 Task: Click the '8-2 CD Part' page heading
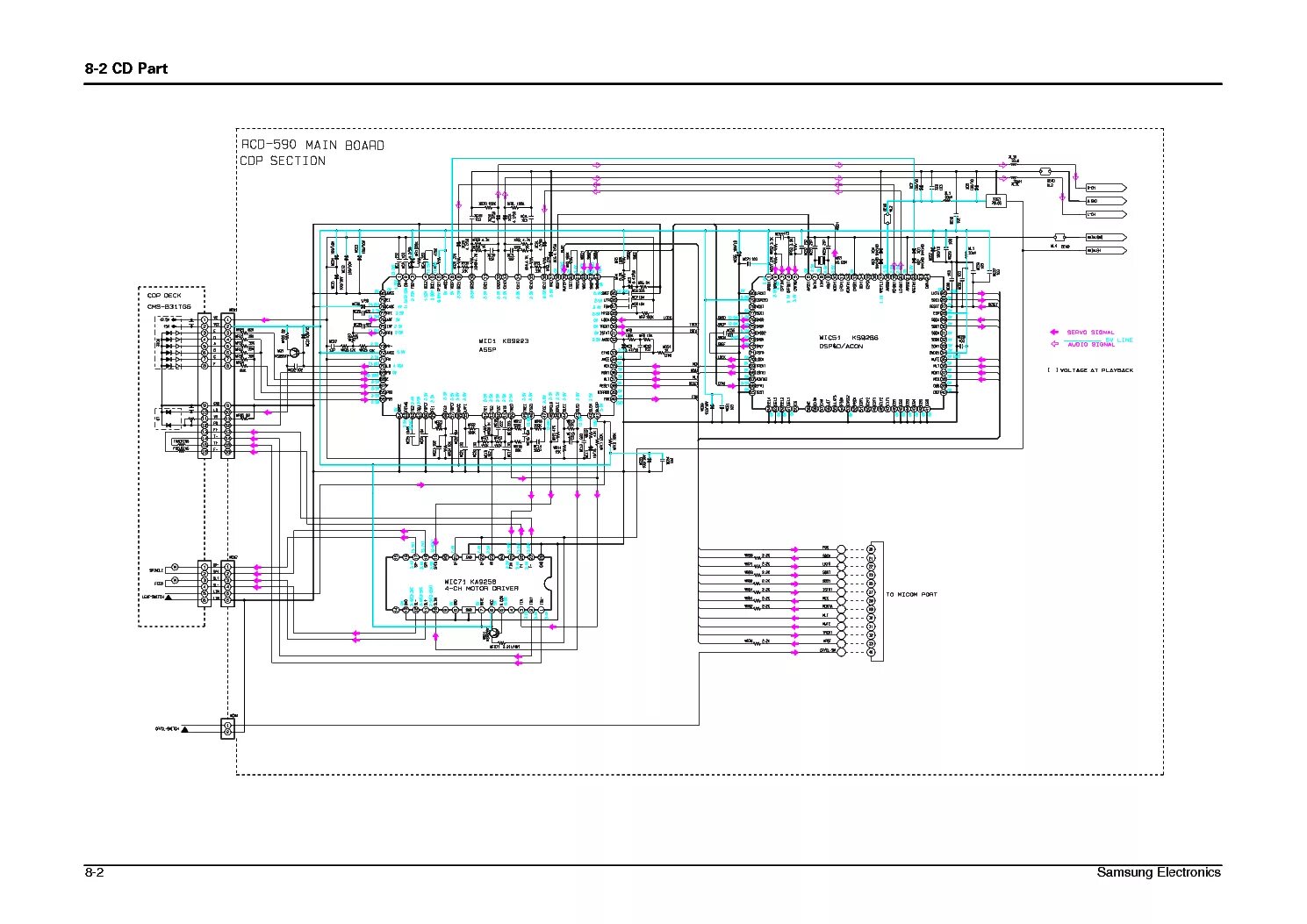pyautogui.click(x=126, y=68)
